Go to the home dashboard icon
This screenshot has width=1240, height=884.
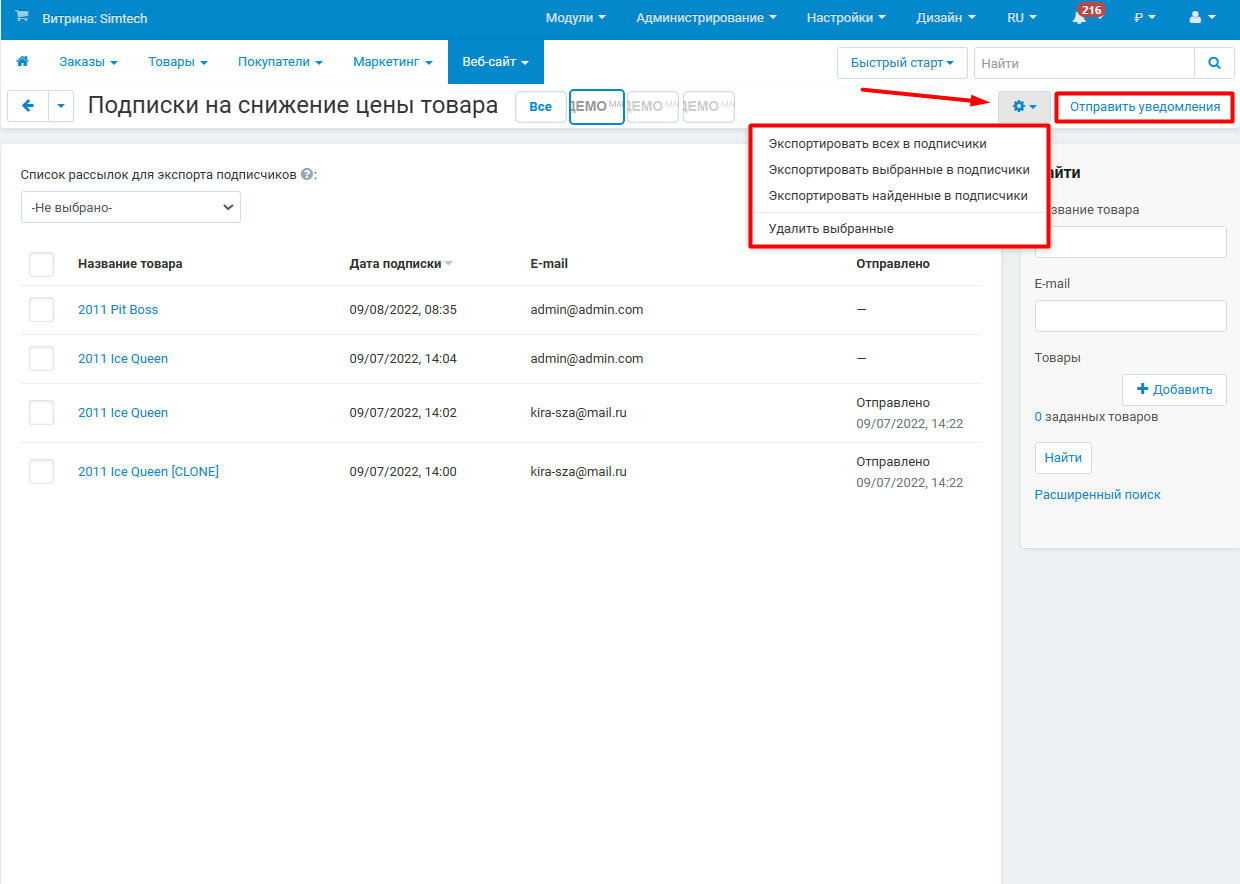pyautogui.click(x=22, y=62)
